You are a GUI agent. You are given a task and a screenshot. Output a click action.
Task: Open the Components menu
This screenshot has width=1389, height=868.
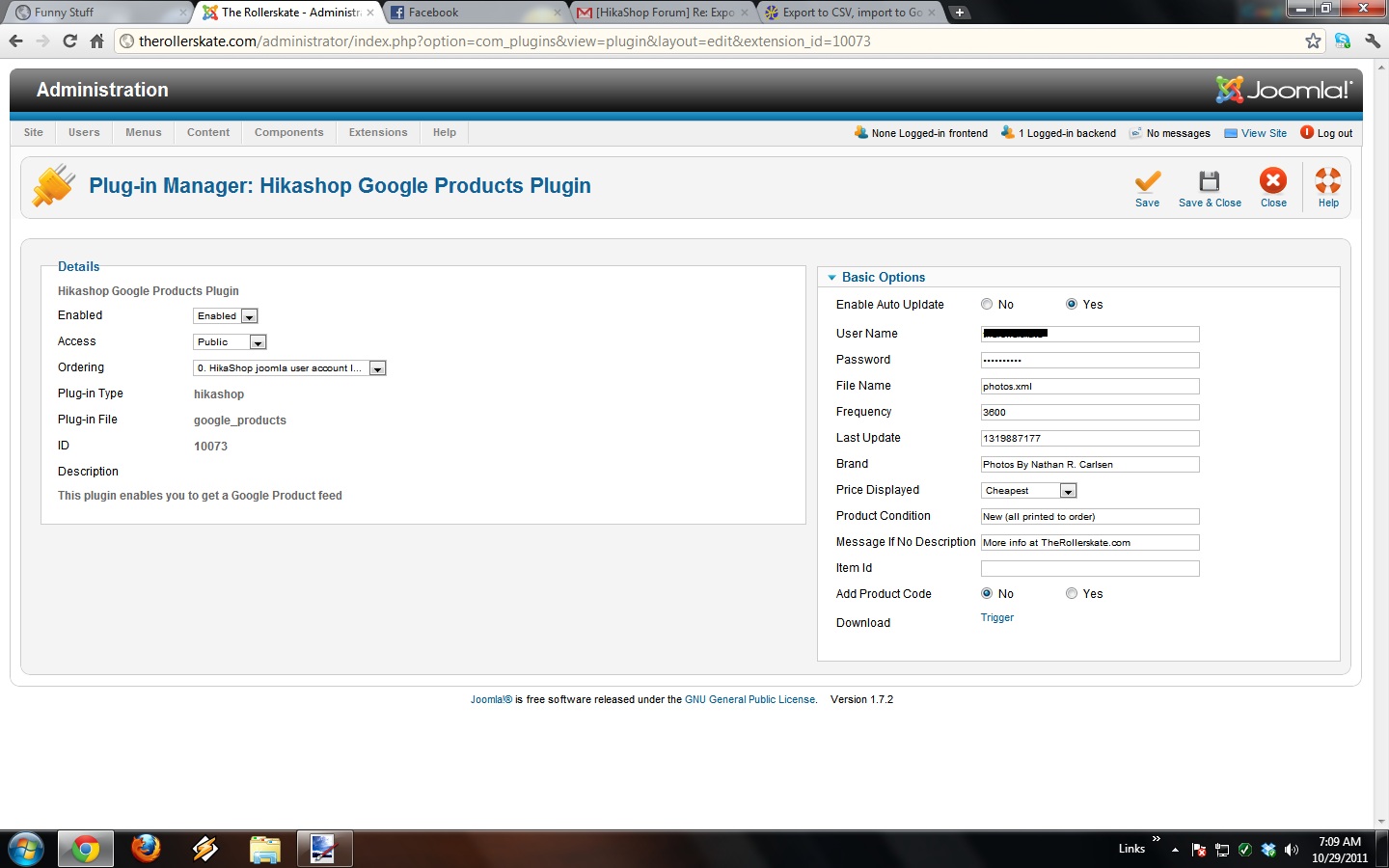[x=289, y=133]
